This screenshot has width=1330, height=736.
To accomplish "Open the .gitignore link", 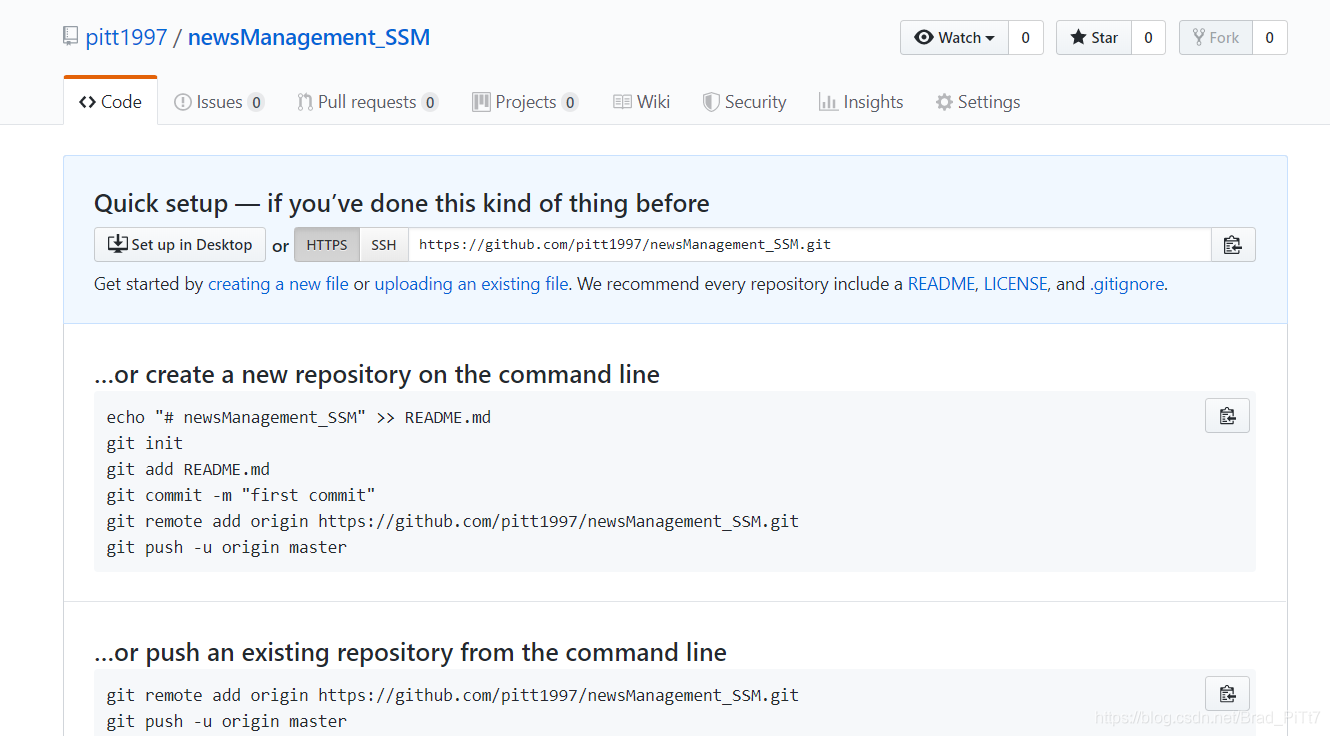I will coord(1127,284).
